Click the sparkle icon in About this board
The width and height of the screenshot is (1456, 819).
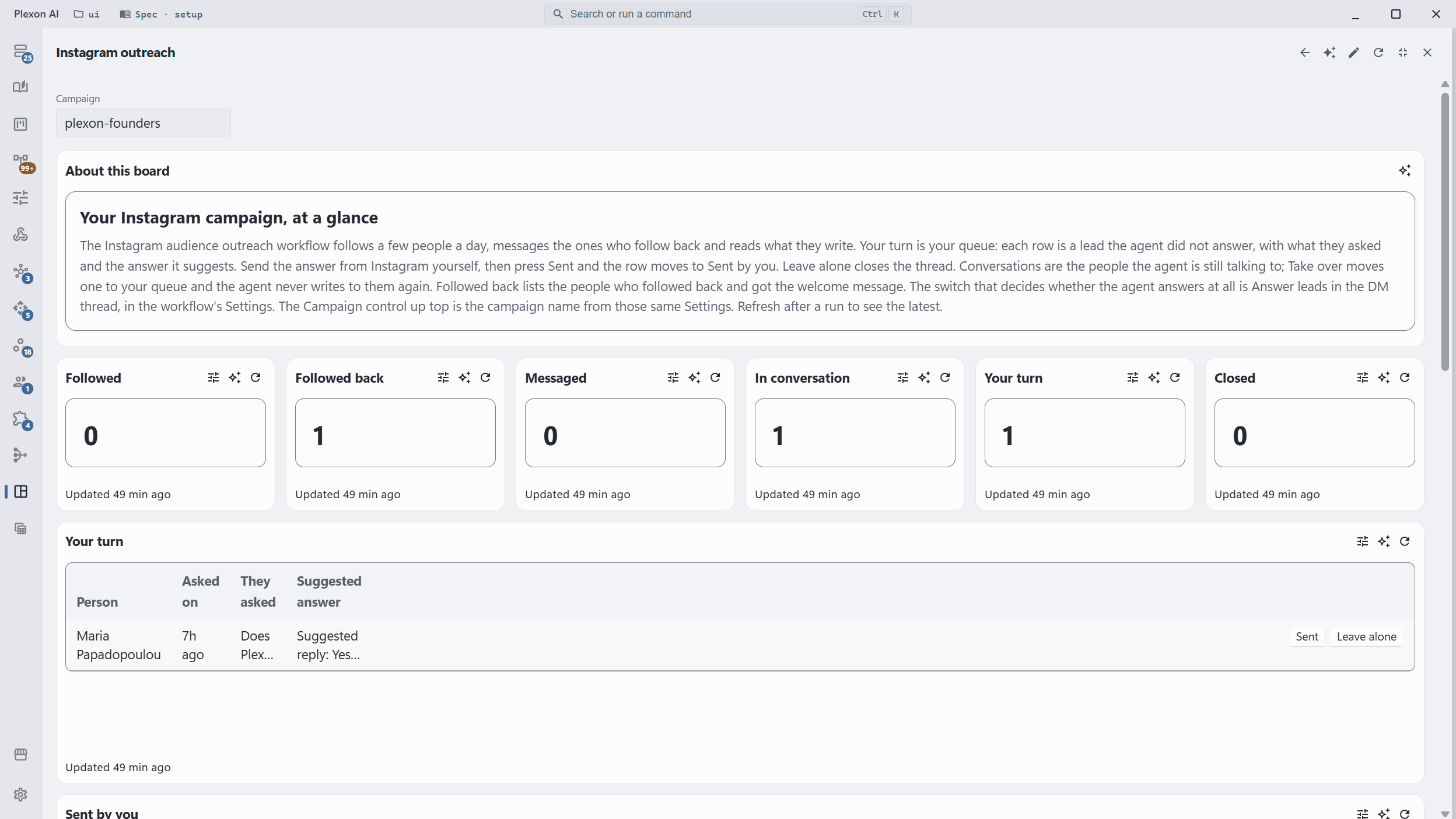(x=1405, y=171)
